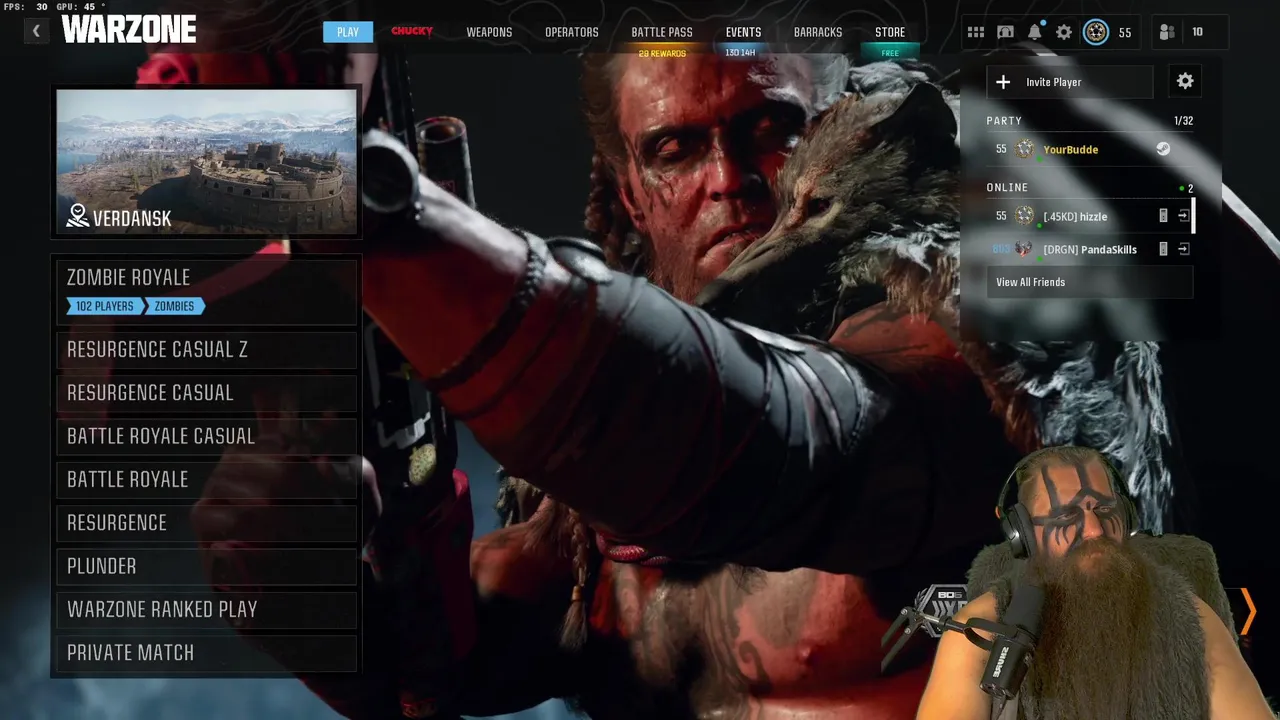Select Resurgence Casual mode
The height and width of the screenshot is (720, 1280).
pyautogui.click(x=206, y=393)
